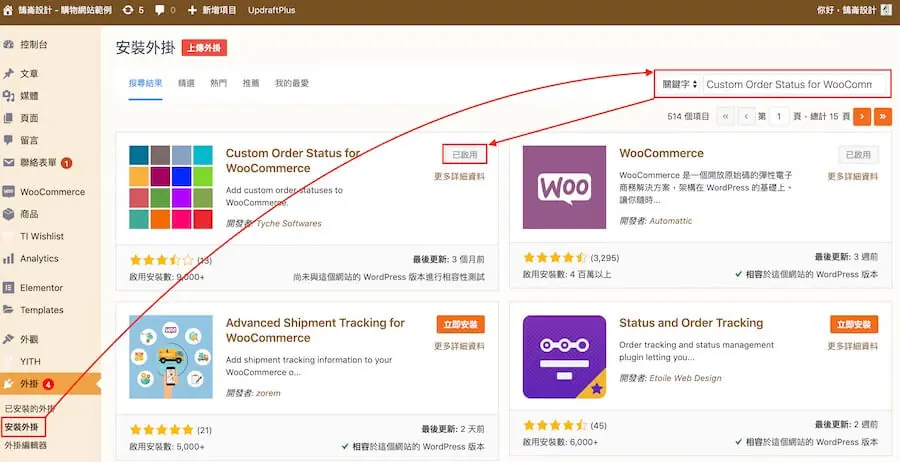
Task: Click the WooCommerce sidebar icon
Action: pyautogui.click(x=9, y=192)
